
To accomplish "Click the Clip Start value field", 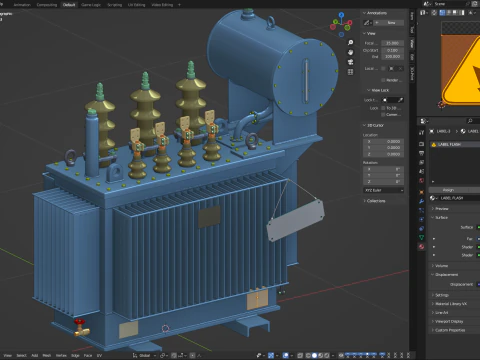I will (x=393, y=50).
